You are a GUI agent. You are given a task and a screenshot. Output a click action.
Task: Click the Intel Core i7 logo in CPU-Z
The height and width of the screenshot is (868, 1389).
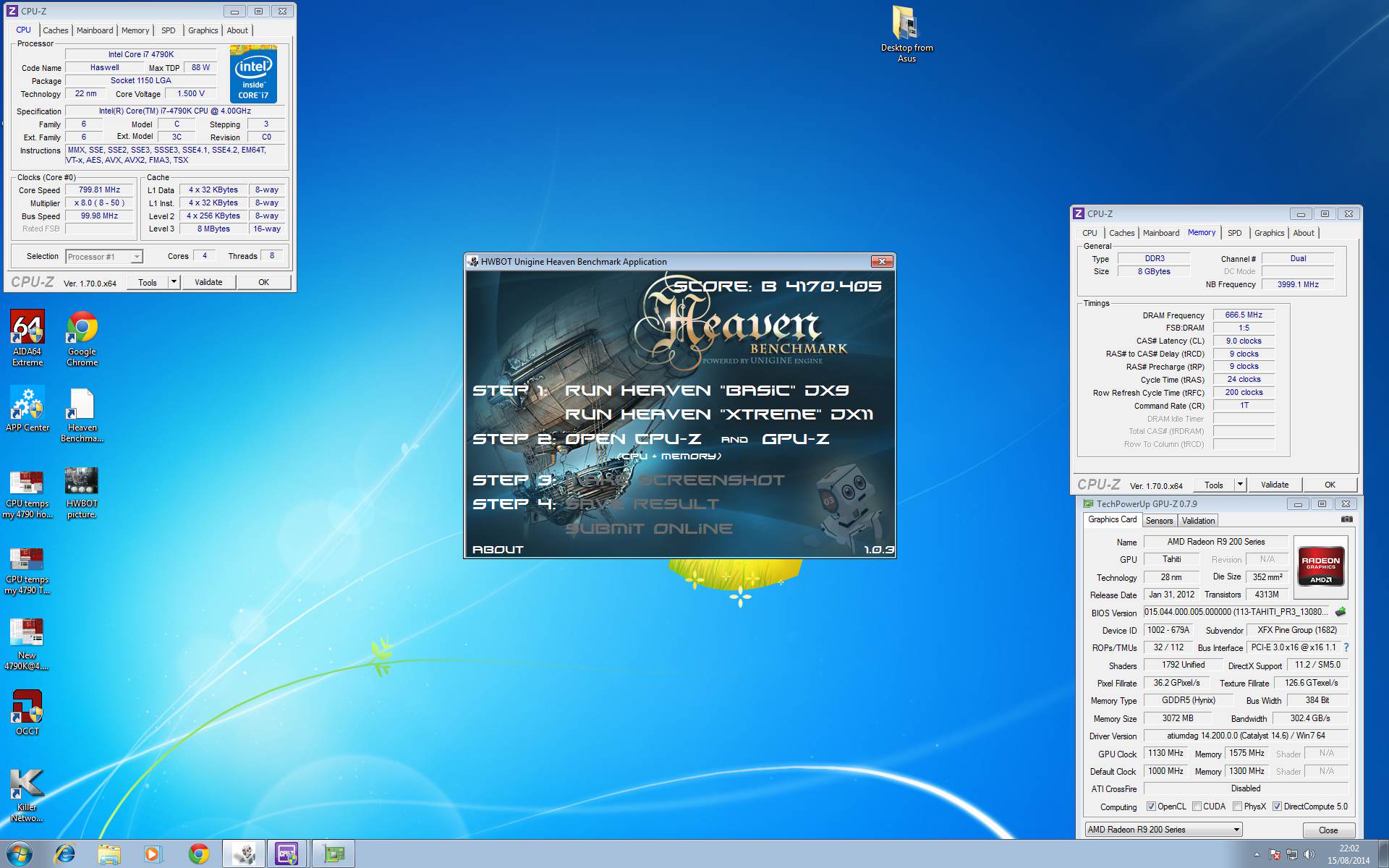coord(253,74)
